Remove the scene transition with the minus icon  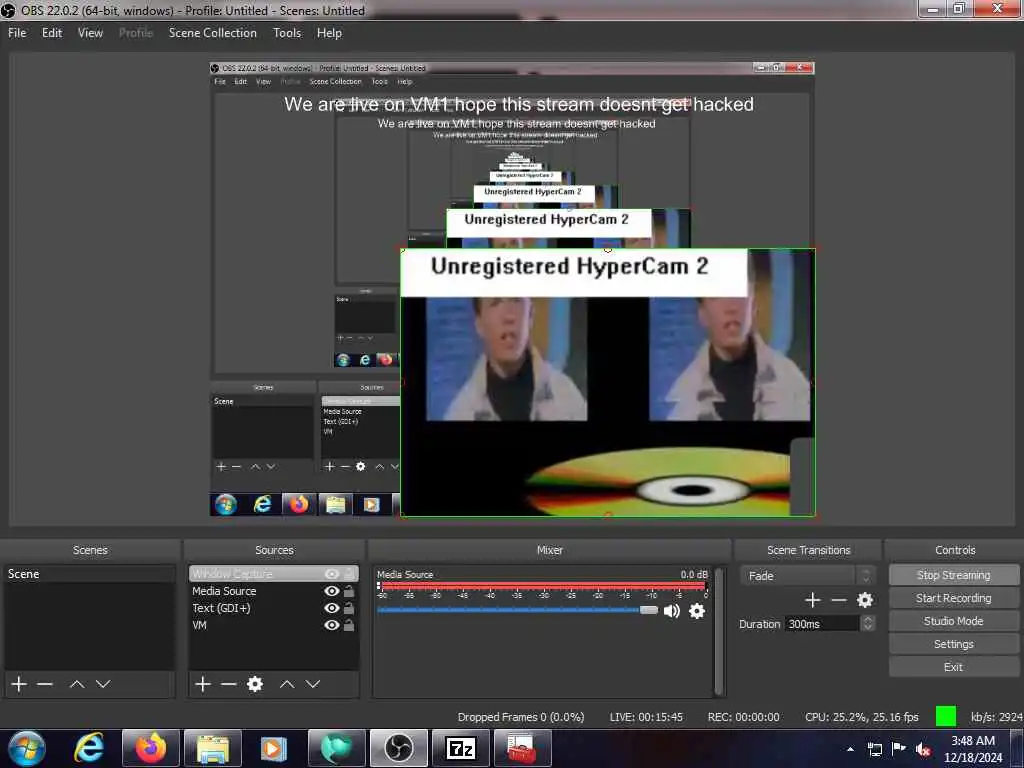839,600
